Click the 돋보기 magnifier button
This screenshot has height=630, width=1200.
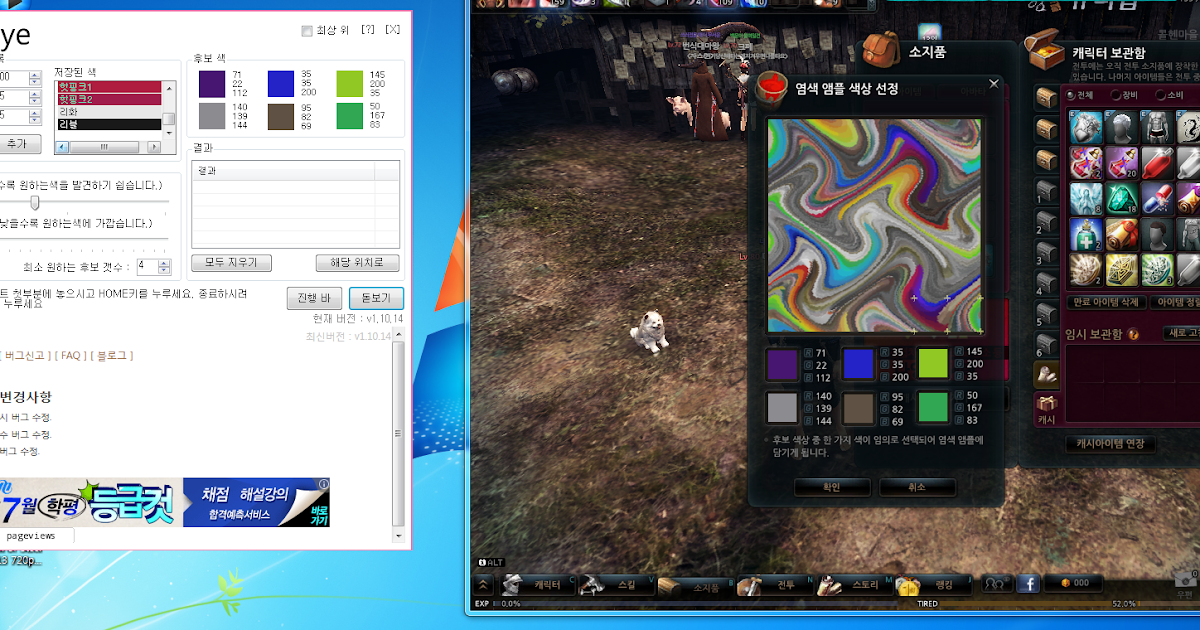coord(376,298)
